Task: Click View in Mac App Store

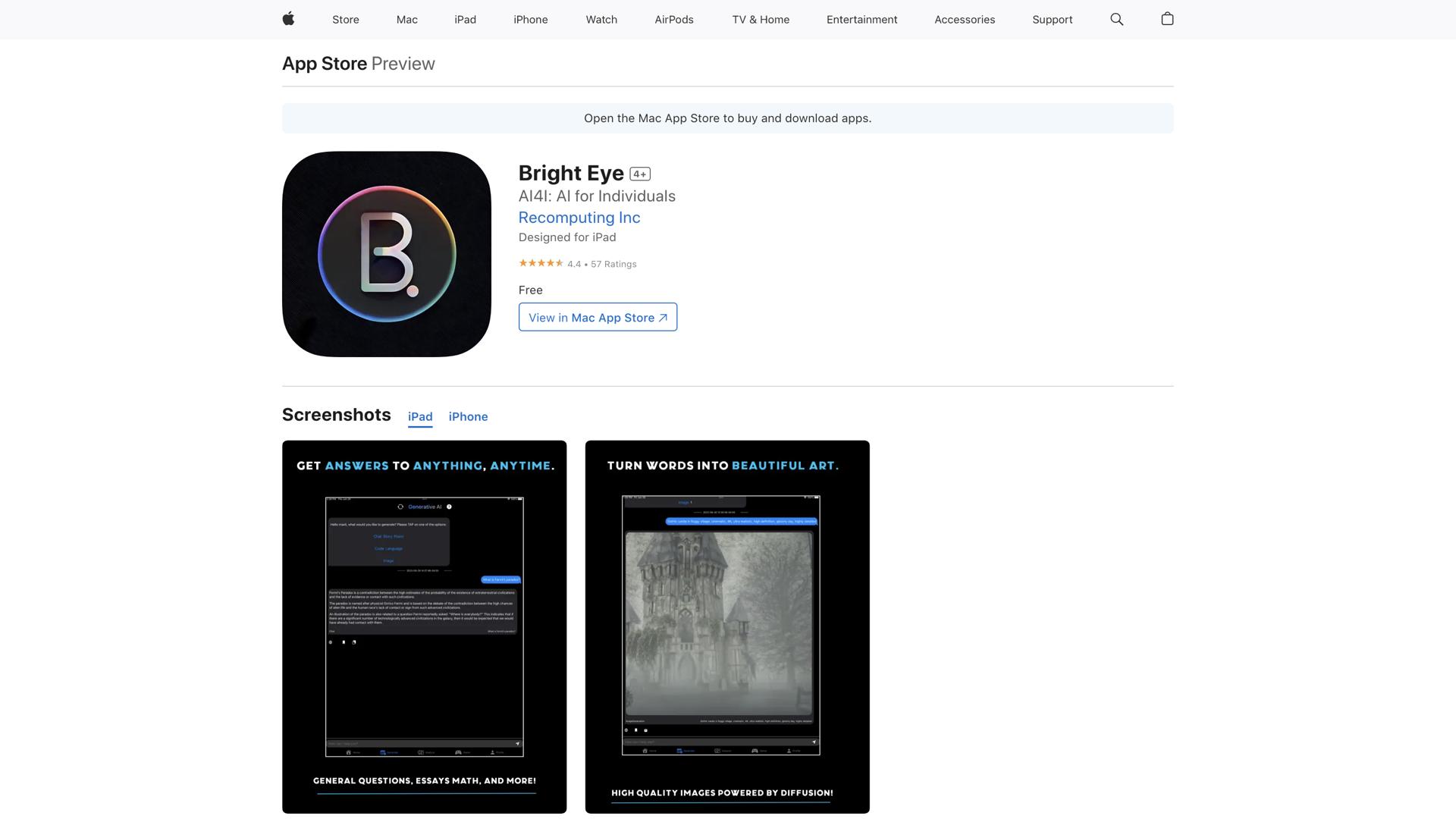Action: [x=597, y=317]
